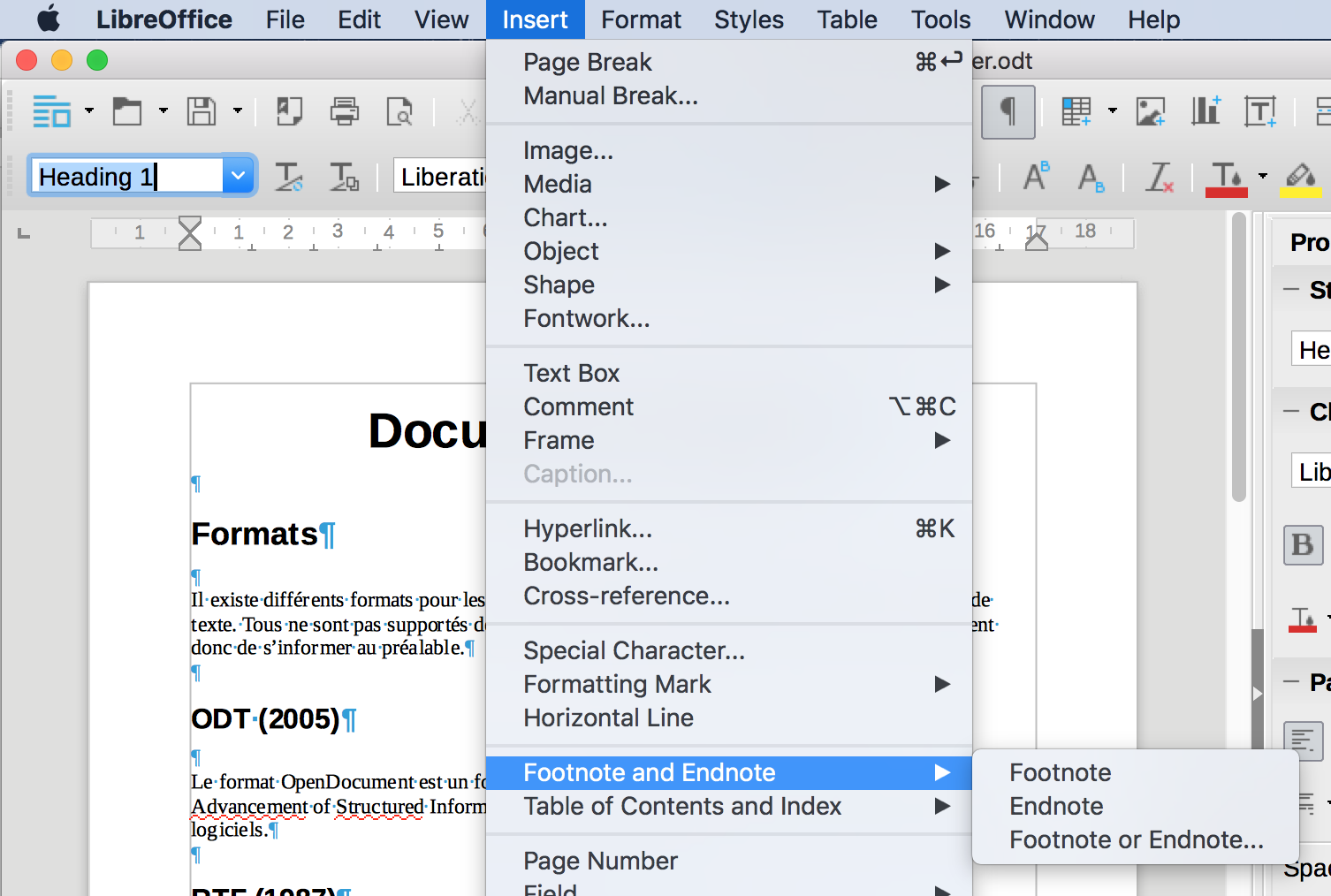Click the Update Selected Style icon
Viewport: 1331px width, 896px height.
point(289,177)
